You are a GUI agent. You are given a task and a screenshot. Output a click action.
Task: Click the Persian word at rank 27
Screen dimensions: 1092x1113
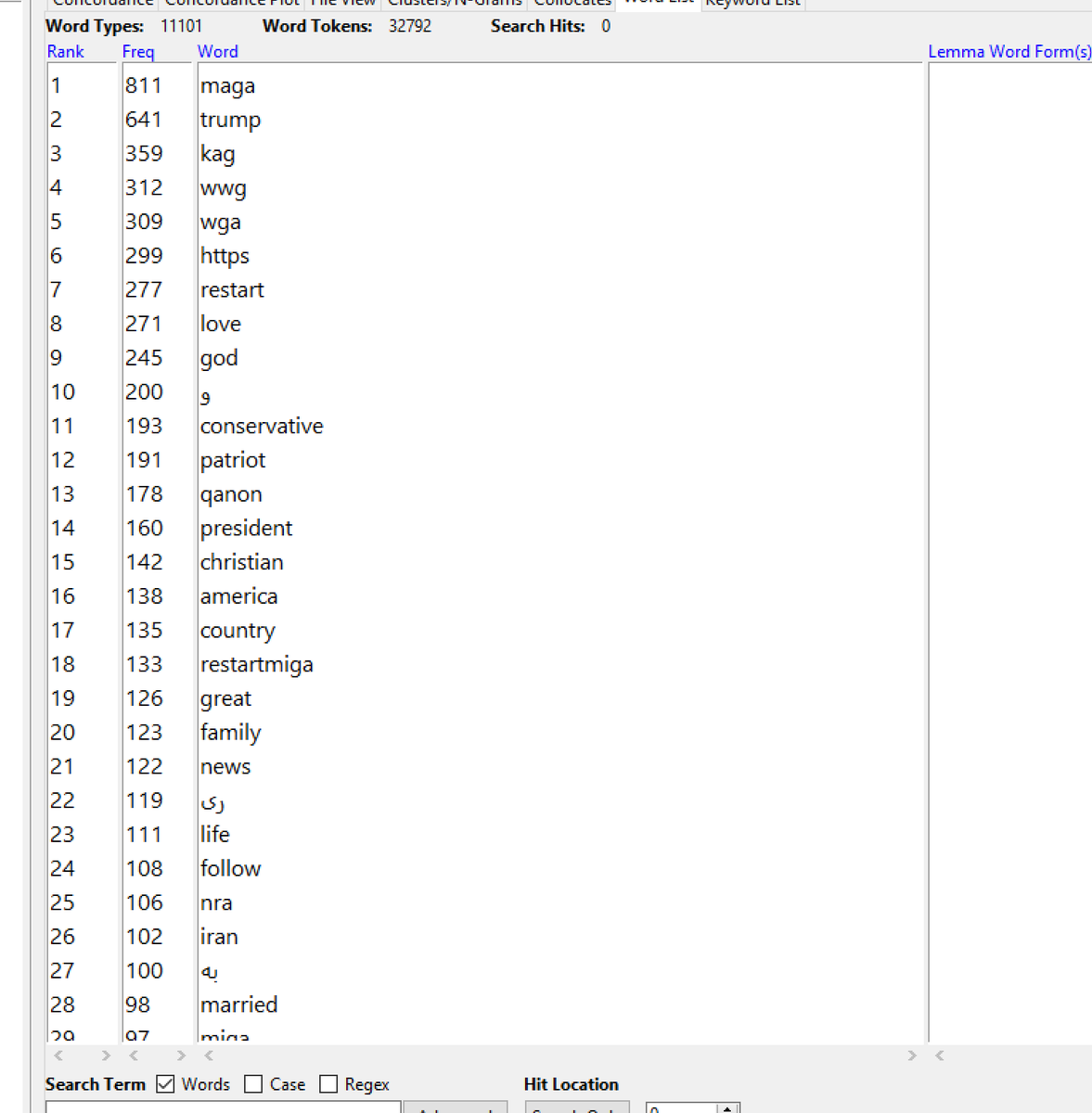click(x=210, y=972)
